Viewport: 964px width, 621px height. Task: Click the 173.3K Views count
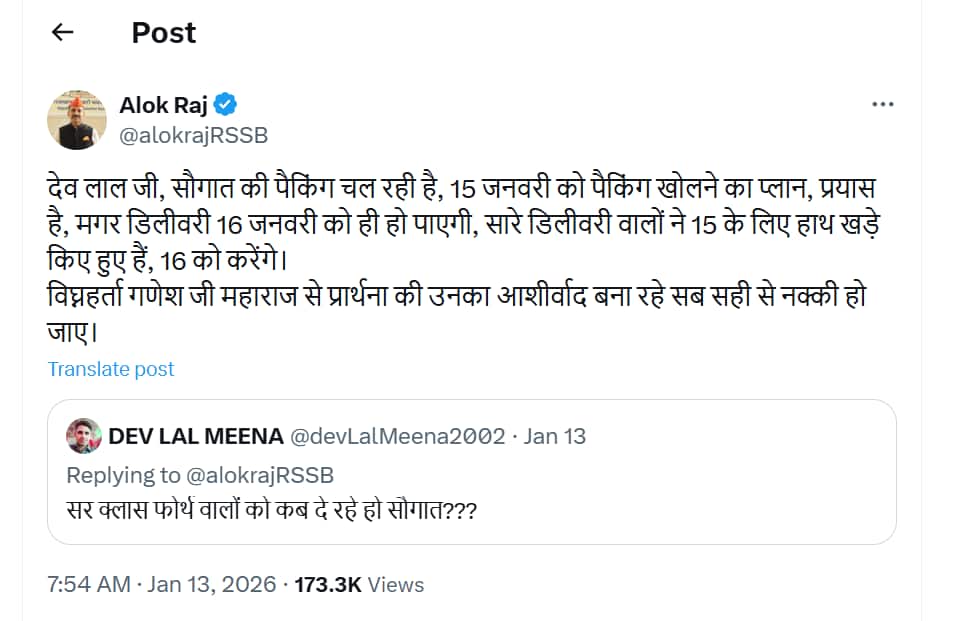pyautogui.click(x=328, y=585)
